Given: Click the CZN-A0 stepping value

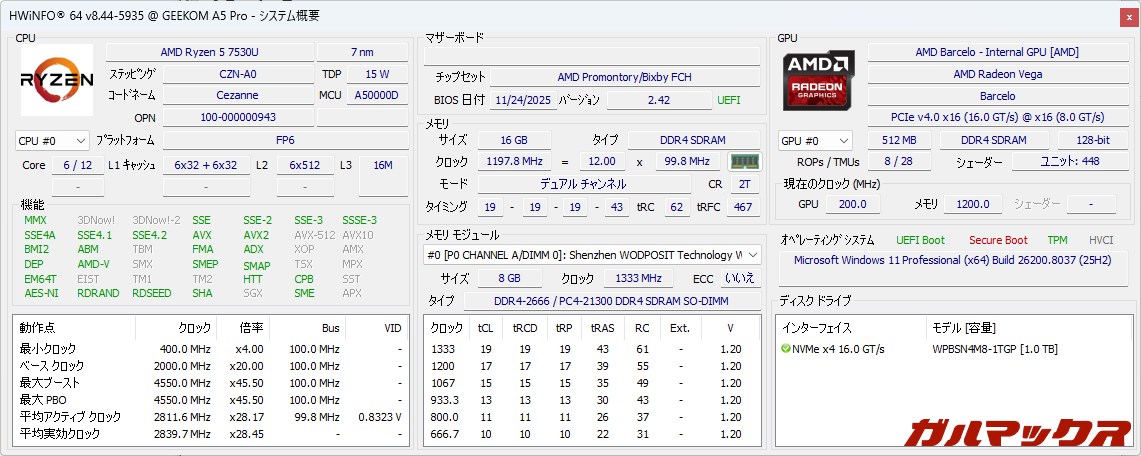Looking at the screenshot, I should click(x=238, y=73).
